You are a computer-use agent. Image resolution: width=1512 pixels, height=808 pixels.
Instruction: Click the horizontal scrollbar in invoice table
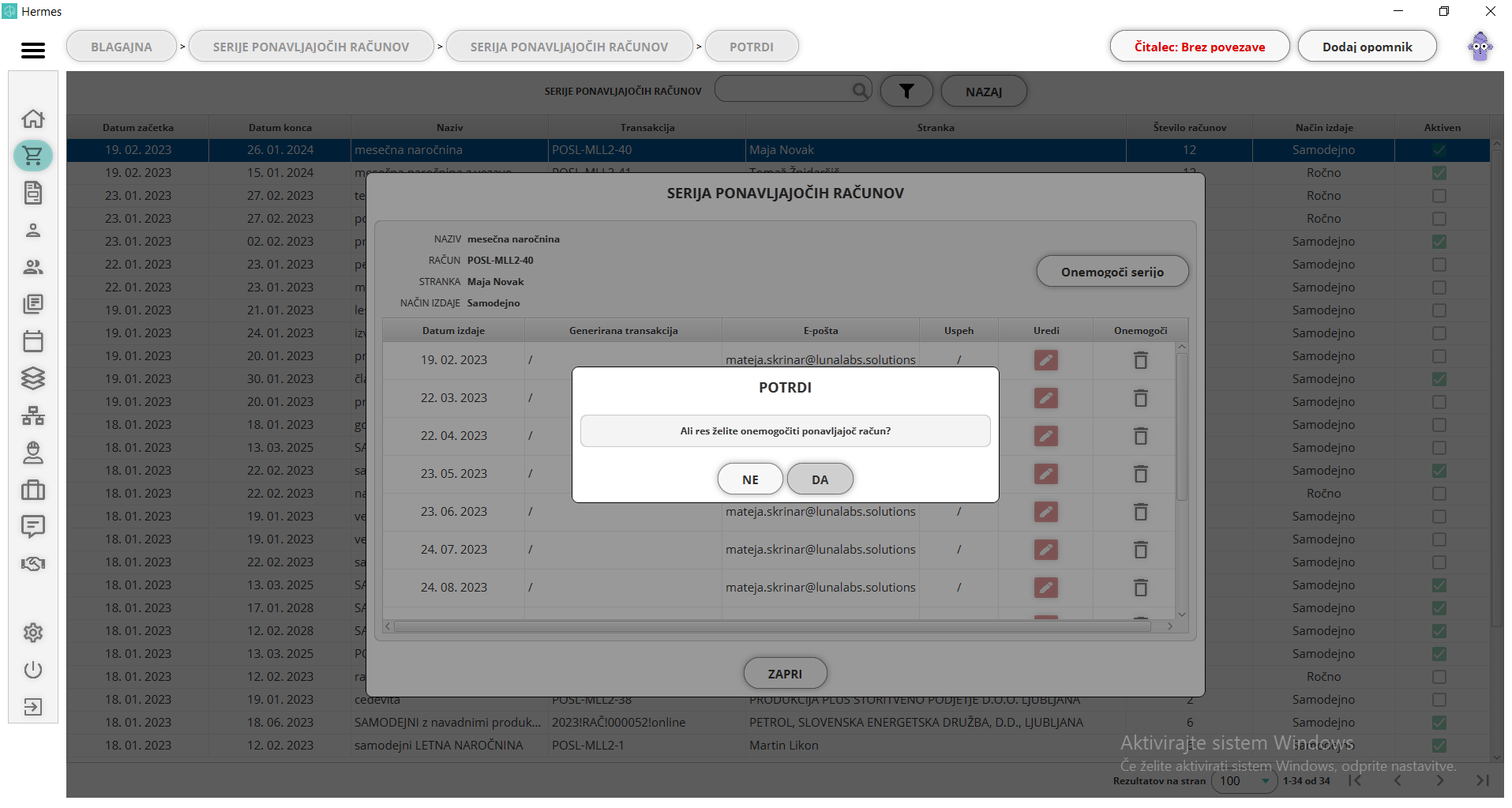pyautogui.click(x=772, y=626)
